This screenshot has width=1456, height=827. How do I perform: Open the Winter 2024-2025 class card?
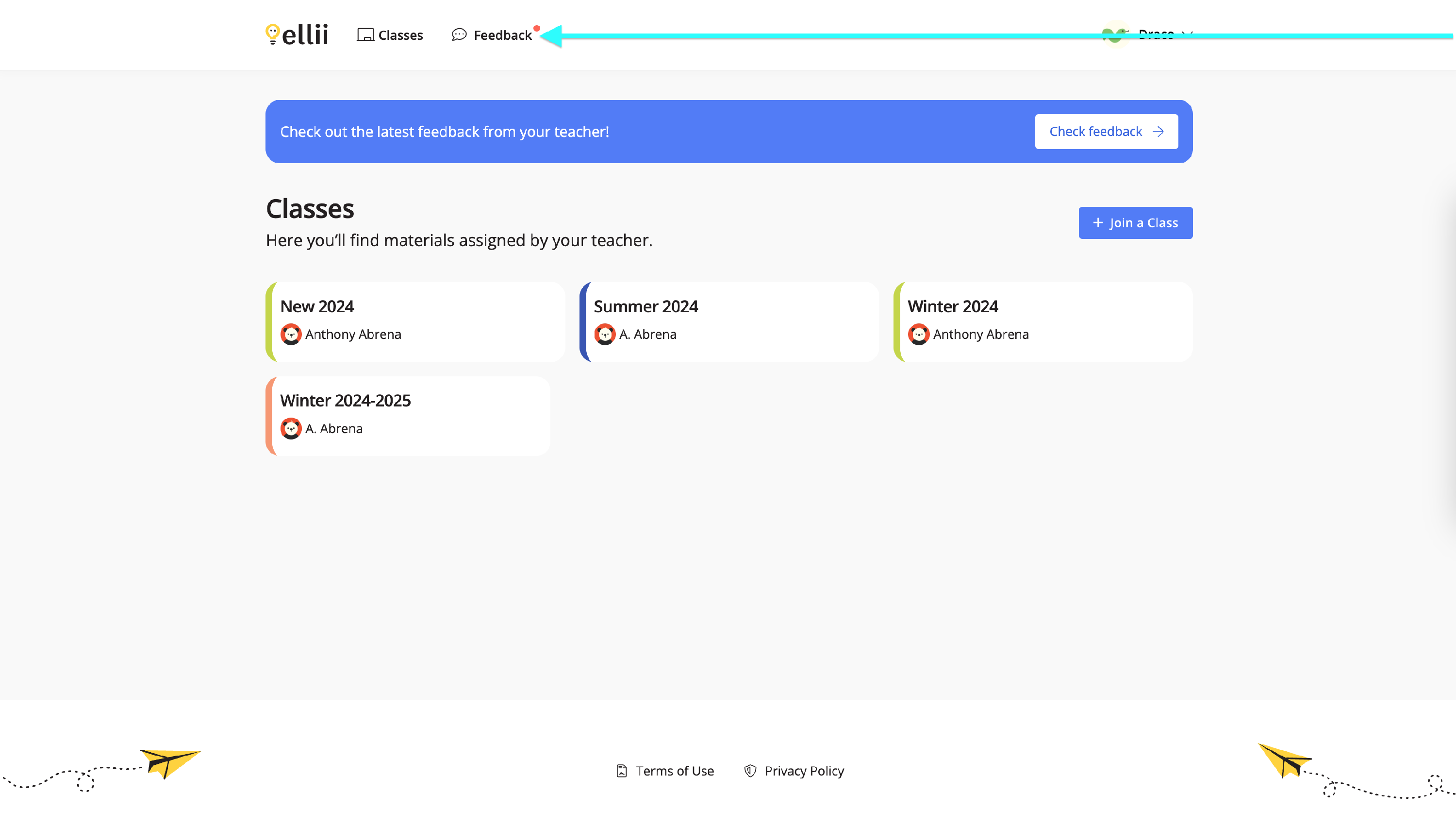[x=409, y=416]
